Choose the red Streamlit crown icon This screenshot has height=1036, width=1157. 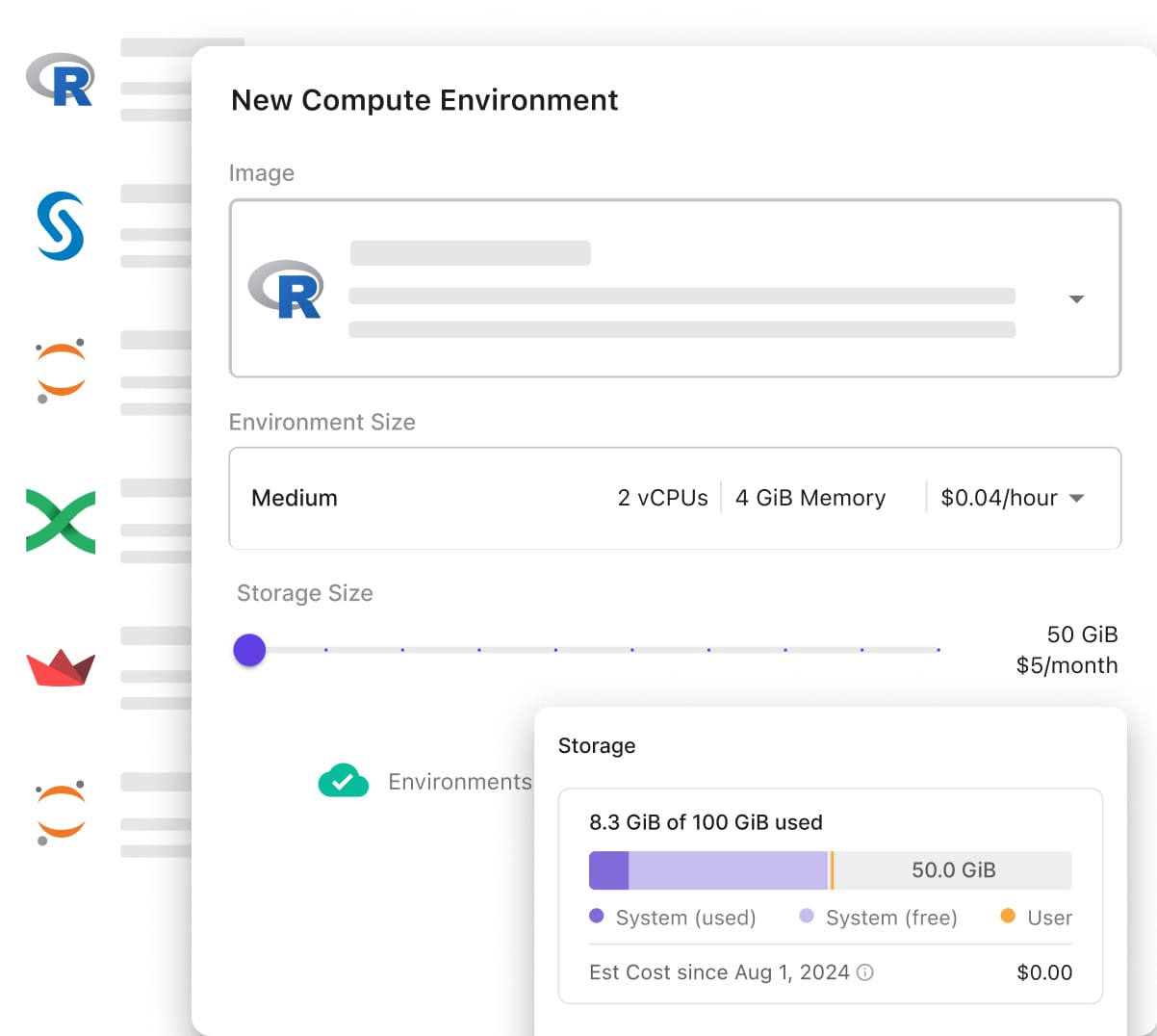(x=61, y=667)
